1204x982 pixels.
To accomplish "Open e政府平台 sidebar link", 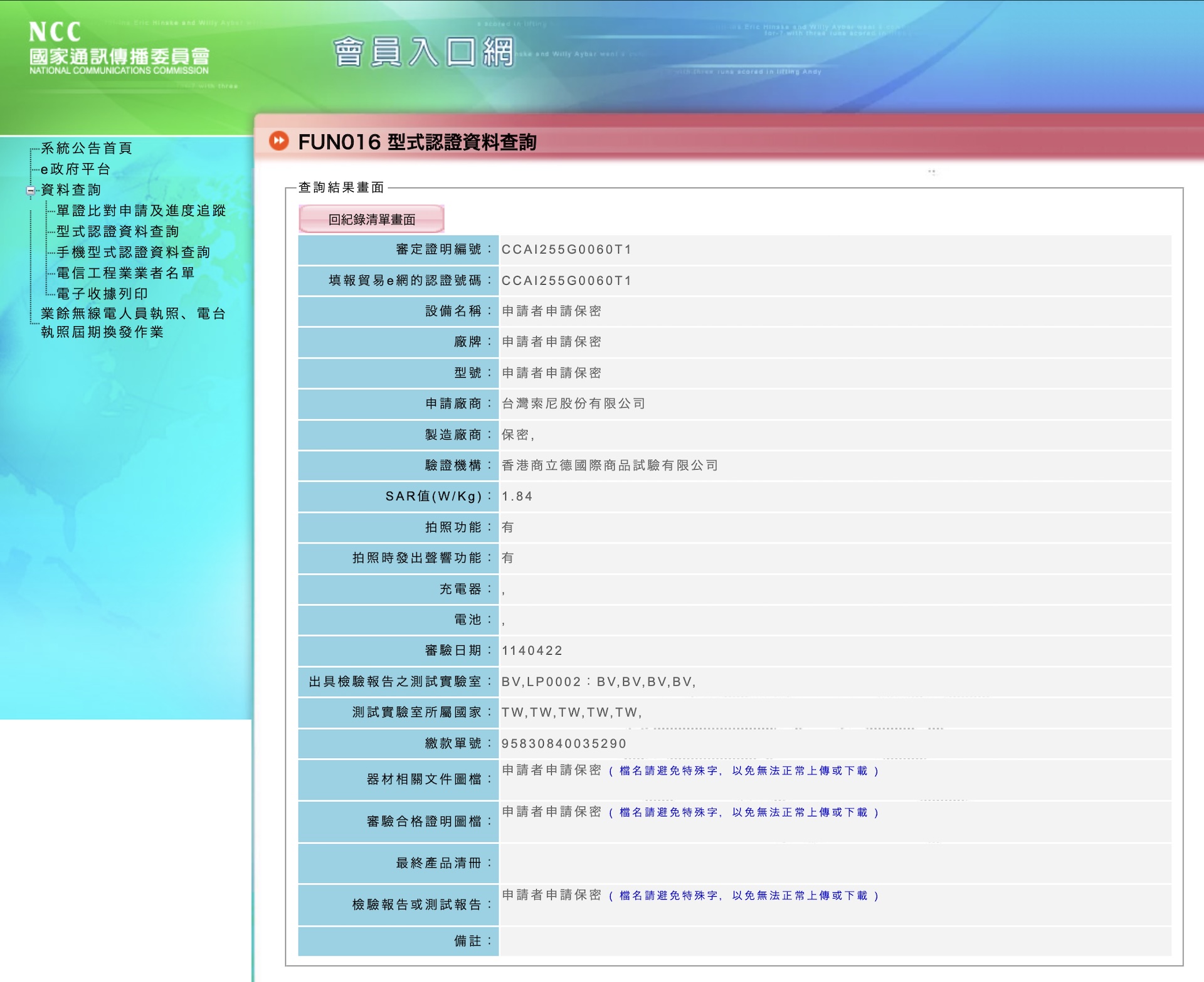I will [76, 169].
